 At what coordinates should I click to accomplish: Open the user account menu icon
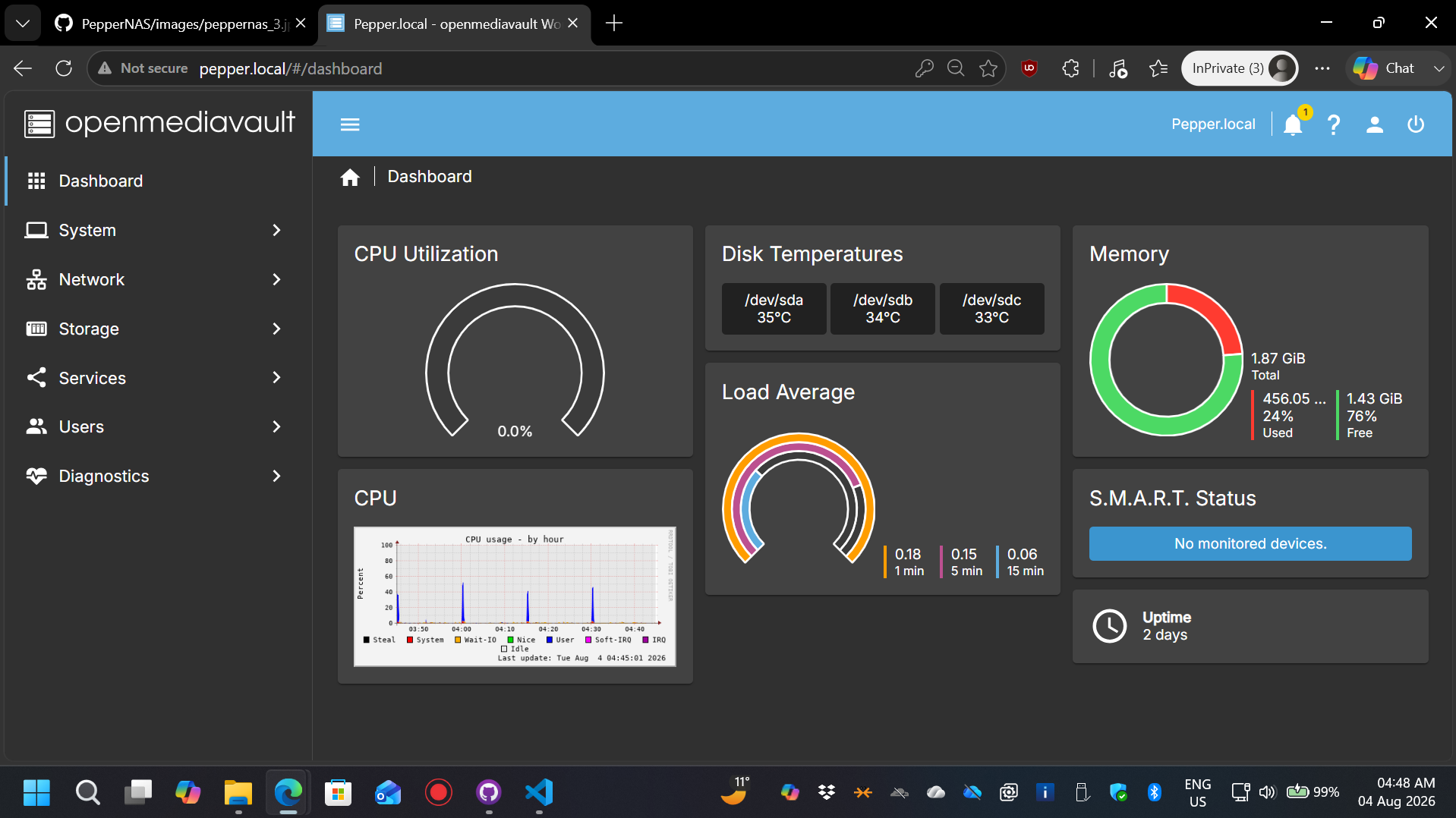tap(1375, 124)
